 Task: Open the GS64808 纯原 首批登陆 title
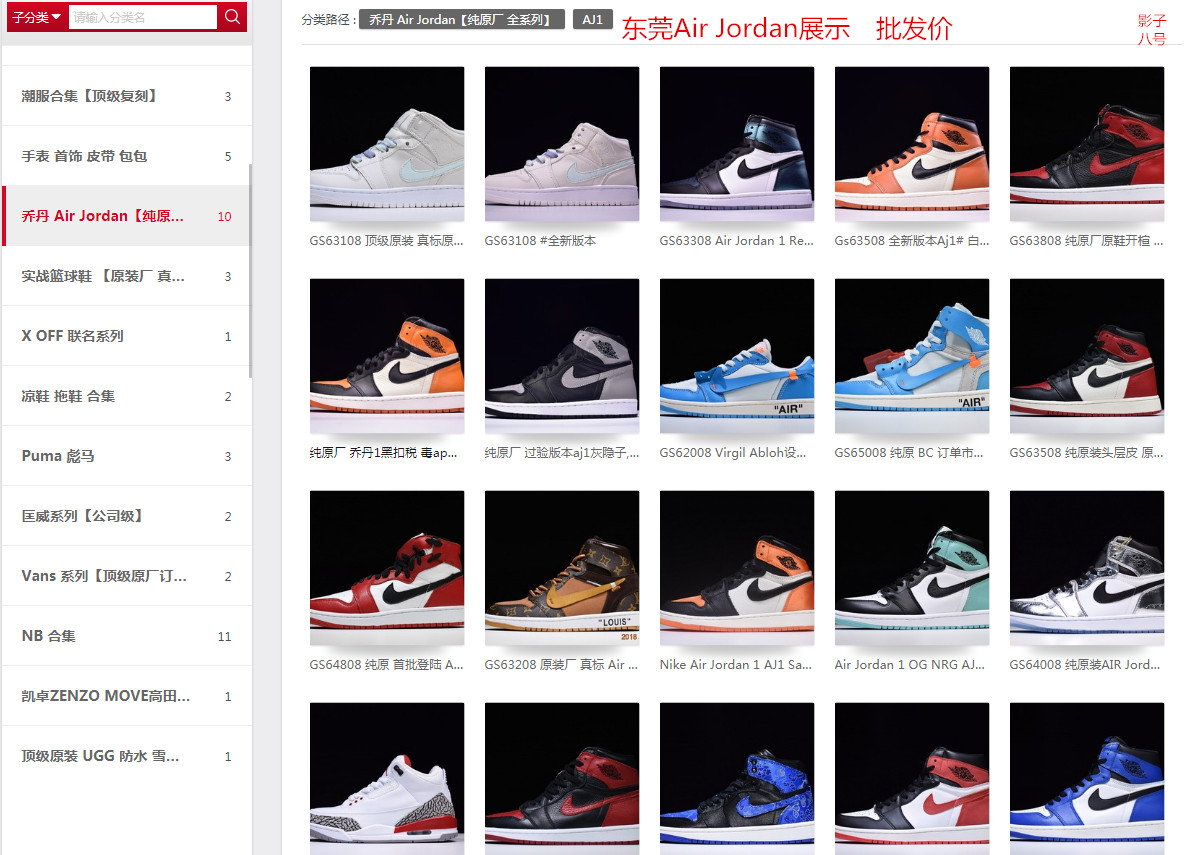(x=386, y=665)
